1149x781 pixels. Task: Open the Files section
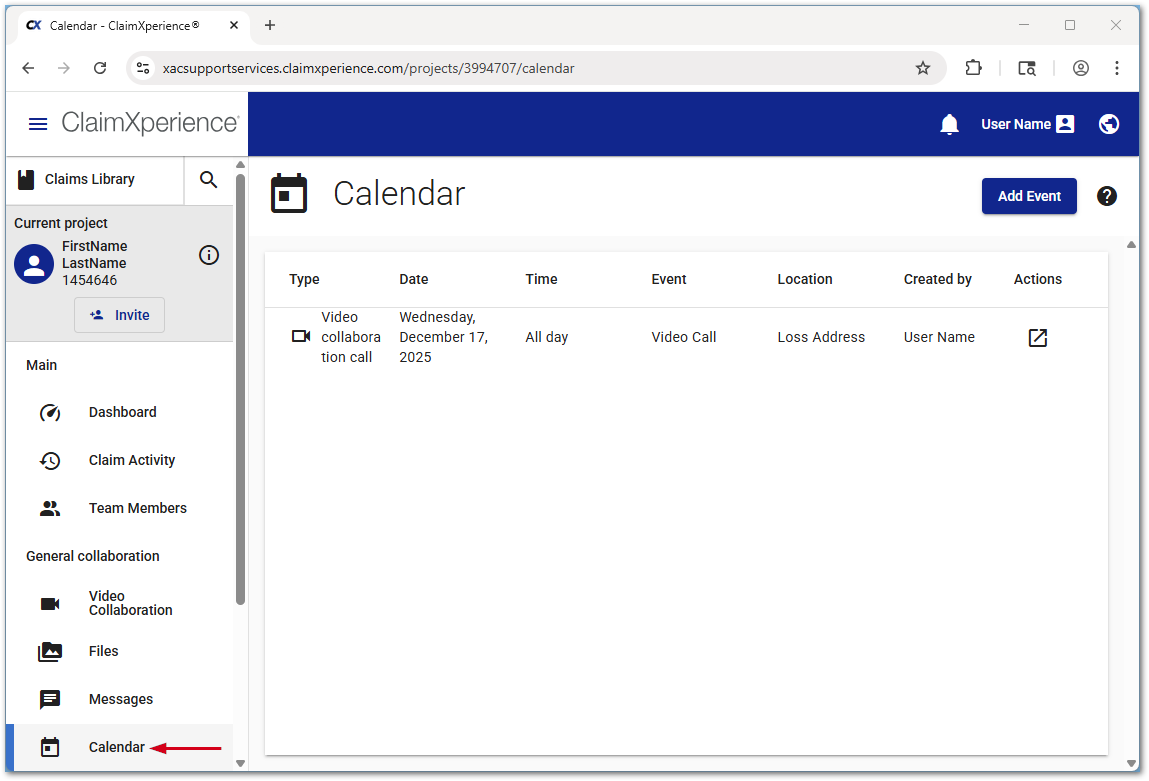click(x=50, y=651)
